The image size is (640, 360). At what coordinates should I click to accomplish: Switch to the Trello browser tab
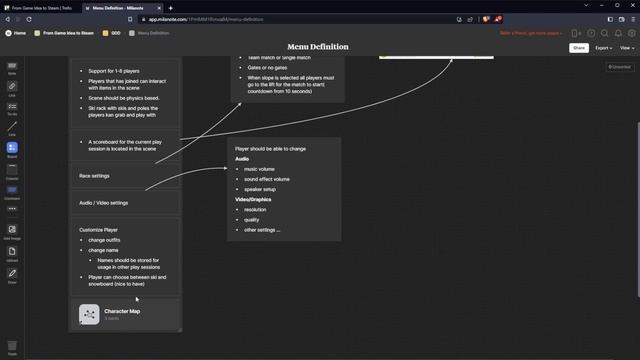(41, 8)
